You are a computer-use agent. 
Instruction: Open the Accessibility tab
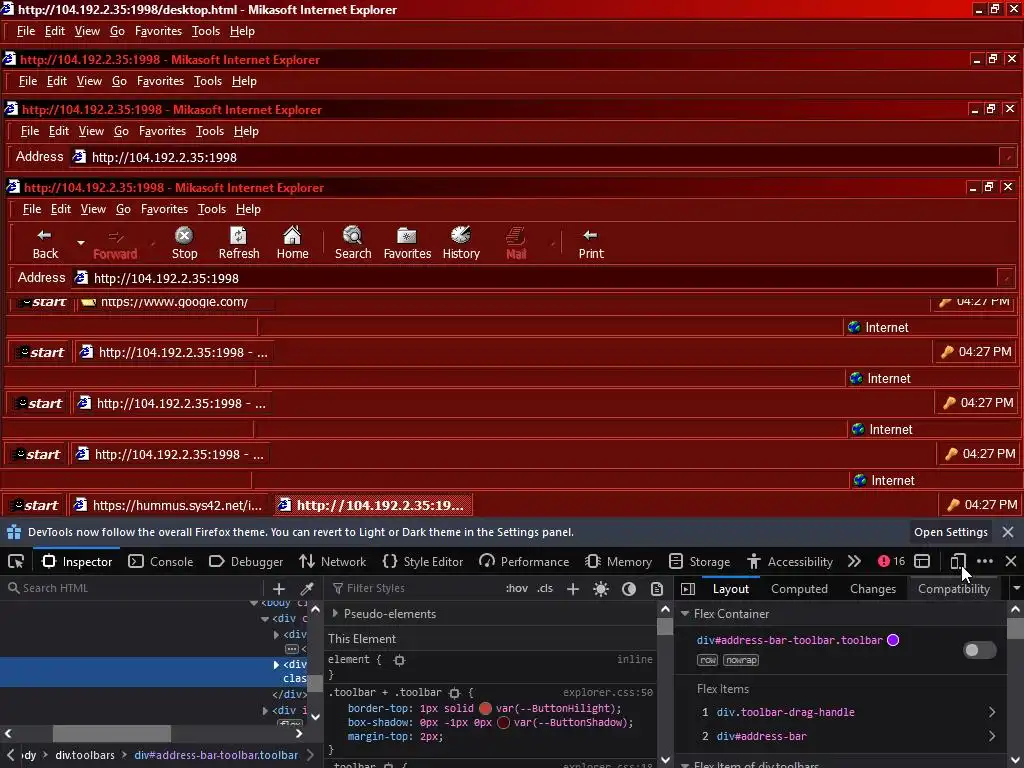pos(790,562)
